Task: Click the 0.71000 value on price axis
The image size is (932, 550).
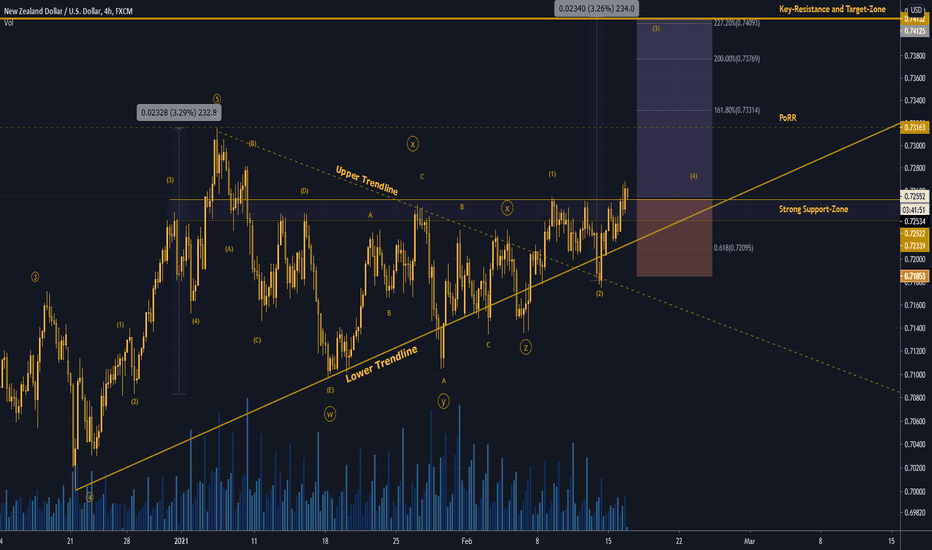Action: coord(915,375)
